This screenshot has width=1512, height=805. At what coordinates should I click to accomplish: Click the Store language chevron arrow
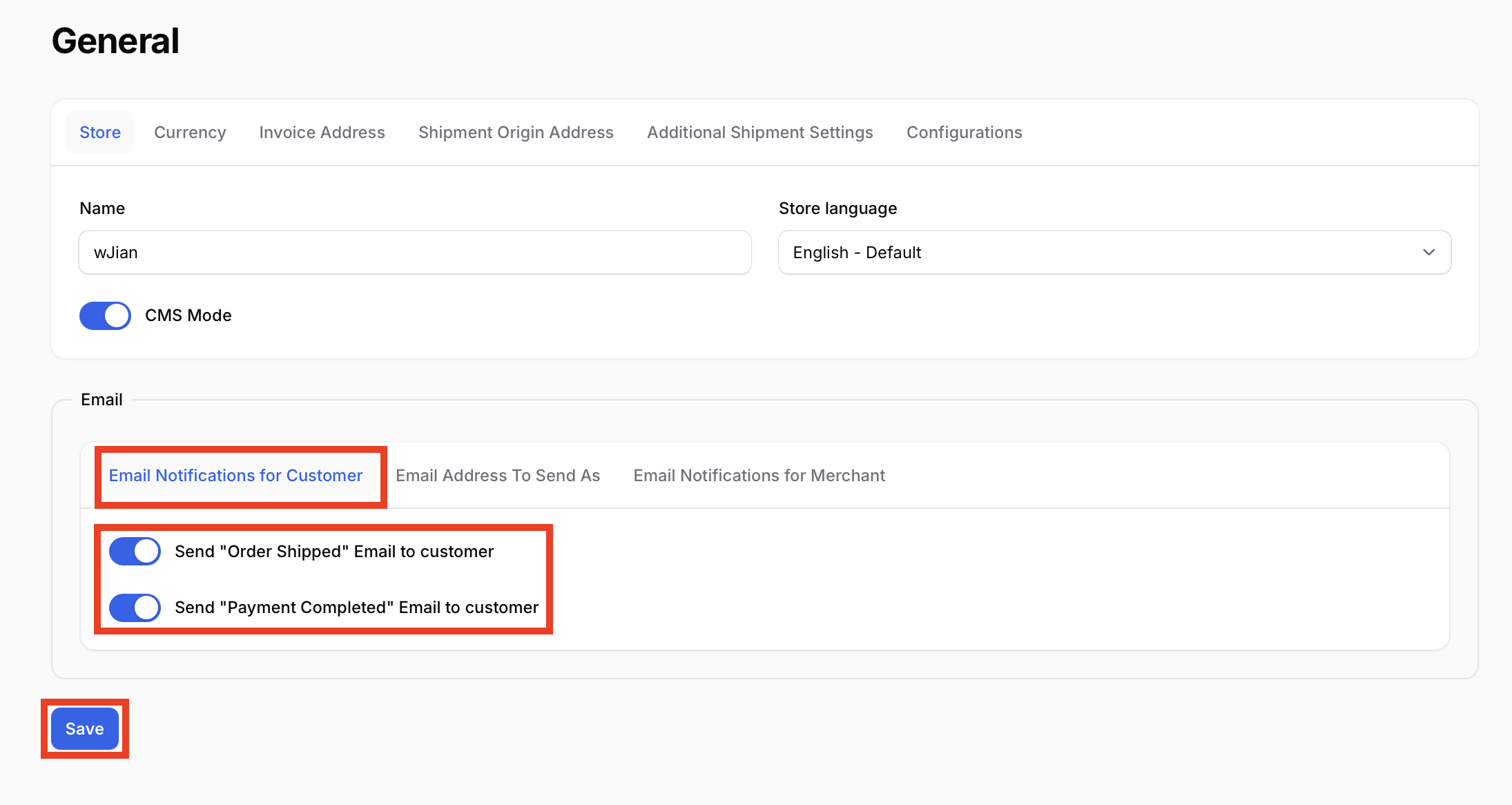pos(1428,253)
